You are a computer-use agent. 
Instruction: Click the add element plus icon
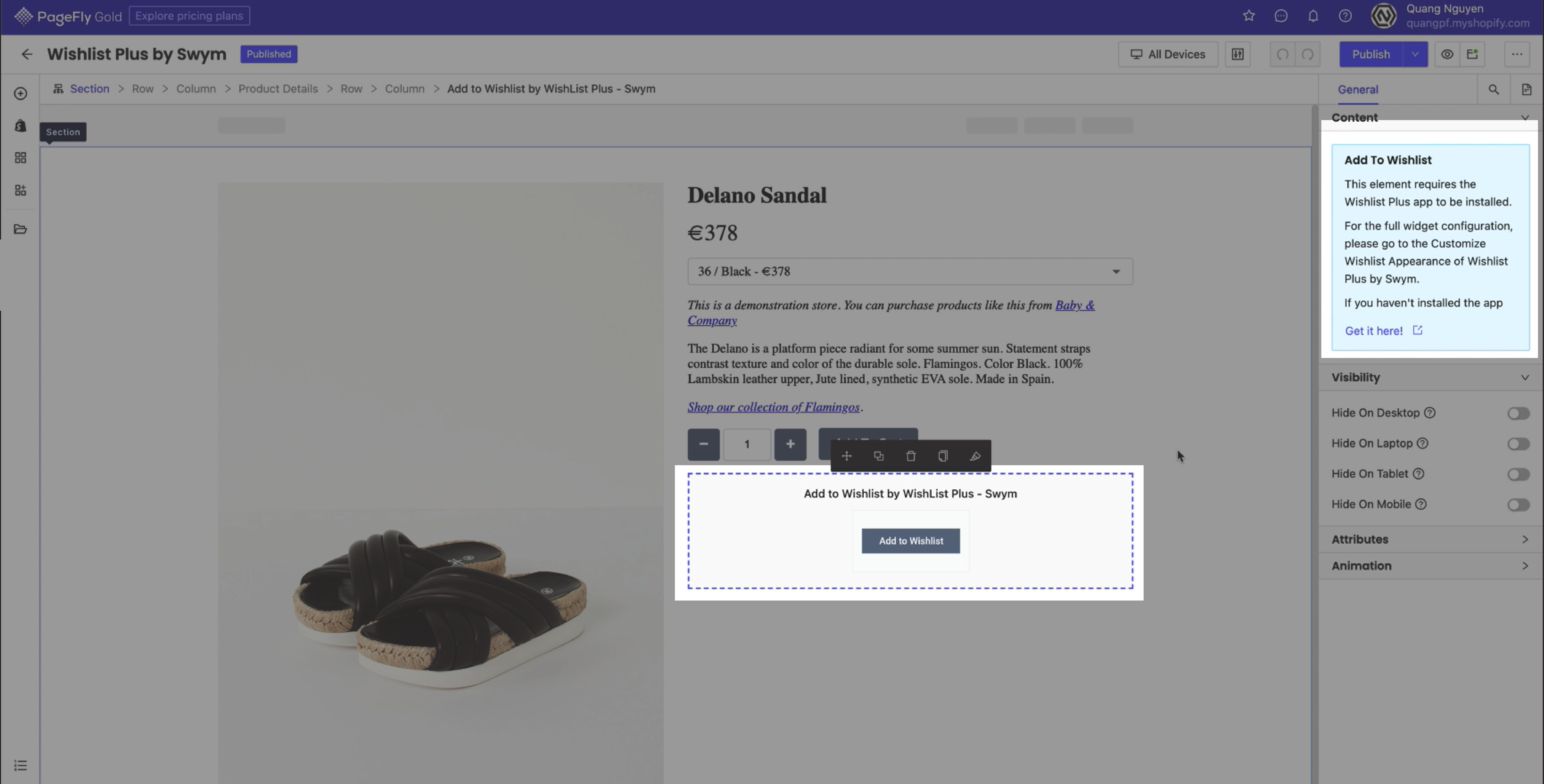(x=20, y=94)
